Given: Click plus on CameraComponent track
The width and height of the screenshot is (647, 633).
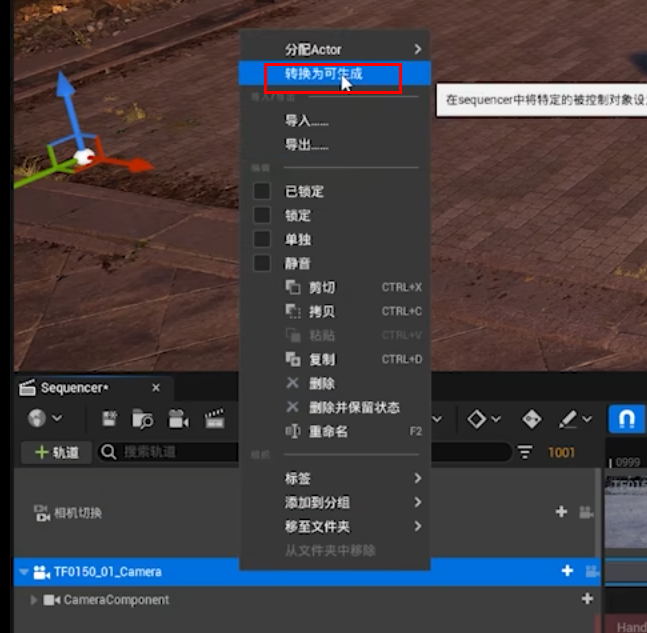Looking at the screenshot, I should 588,598.
